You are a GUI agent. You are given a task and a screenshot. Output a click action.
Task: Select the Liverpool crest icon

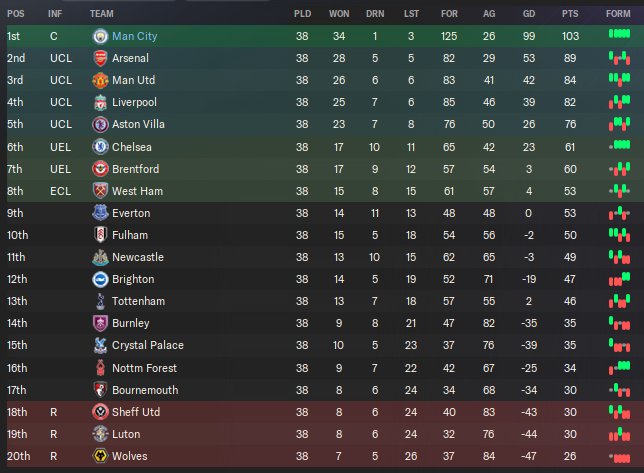(100, 103)
